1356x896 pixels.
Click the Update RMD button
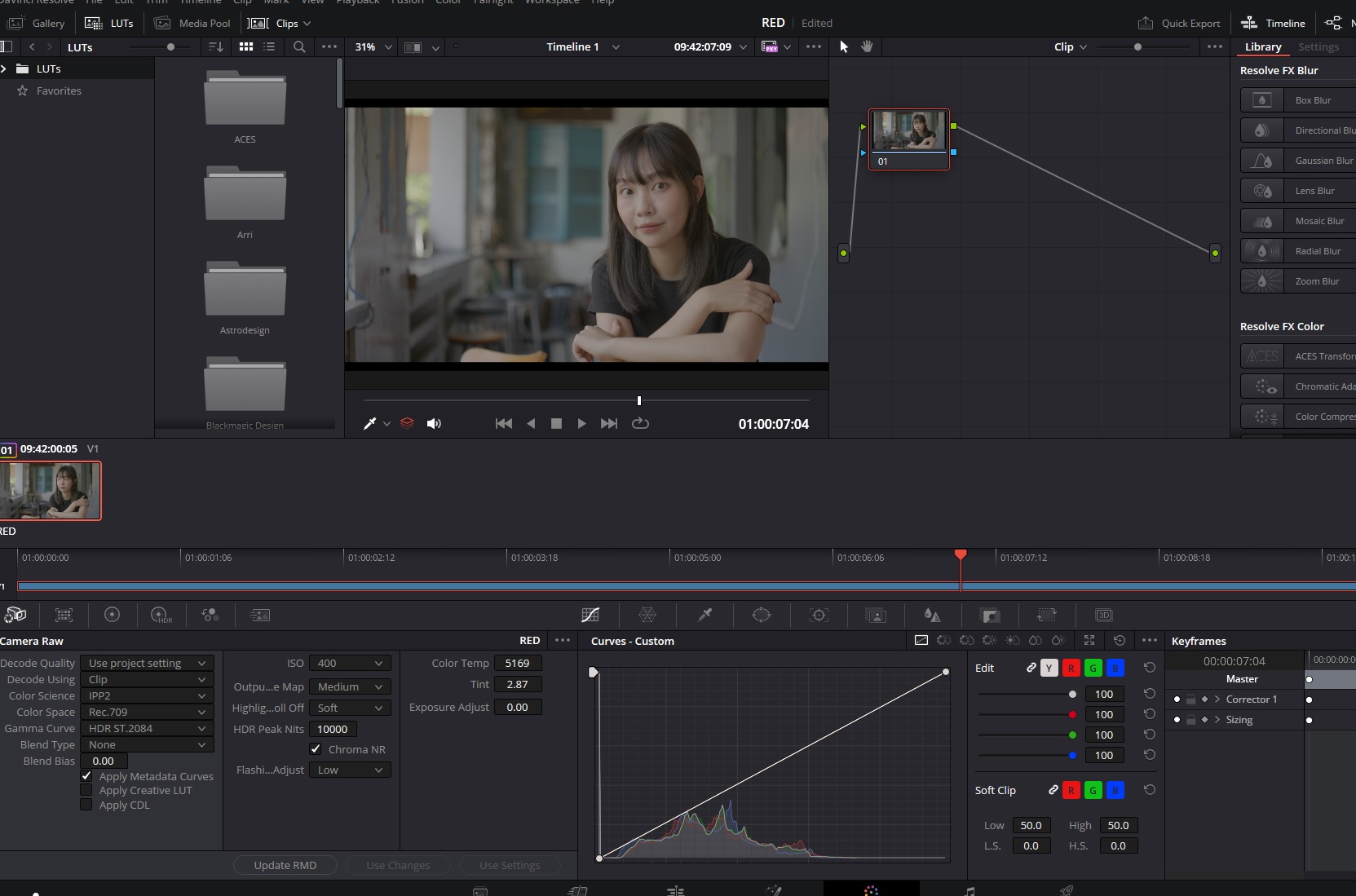tap(285, 865)
